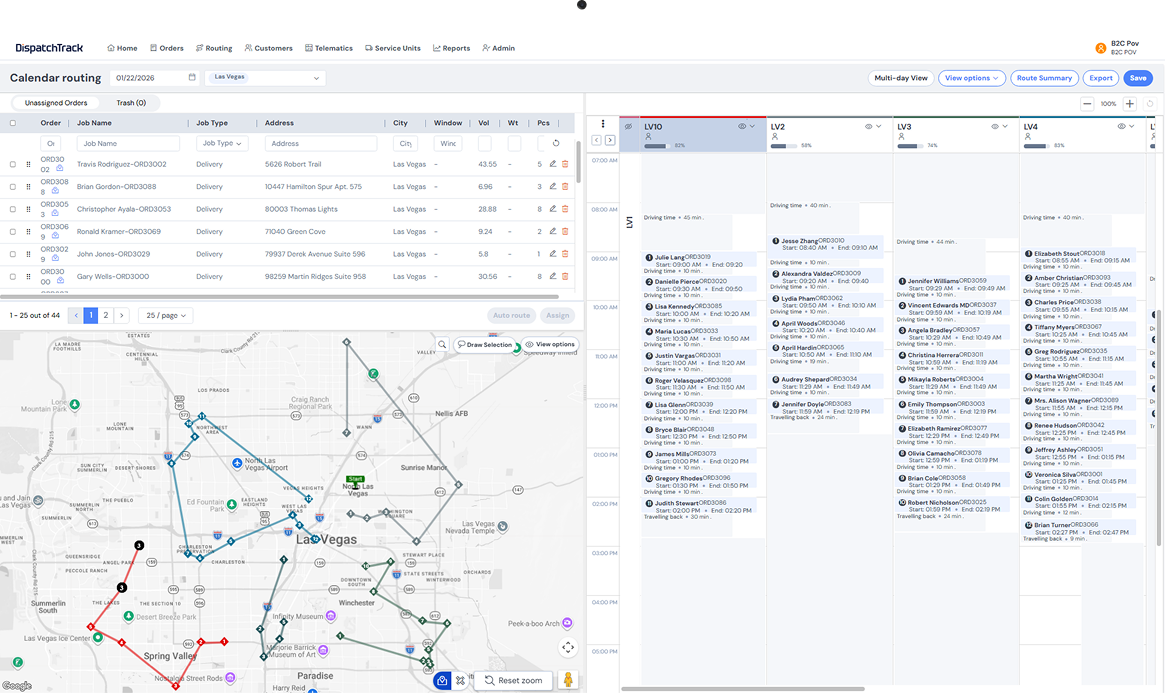Select the crossed-tools icon on the map toolbar
Image resolution: width=1165 pixels, height=693 pixels.
pyautogui.click(x=460, y=680)
